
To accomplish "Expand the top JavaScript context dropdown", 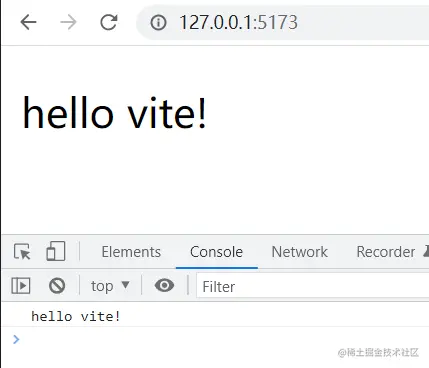I will [x=110, y=286].
